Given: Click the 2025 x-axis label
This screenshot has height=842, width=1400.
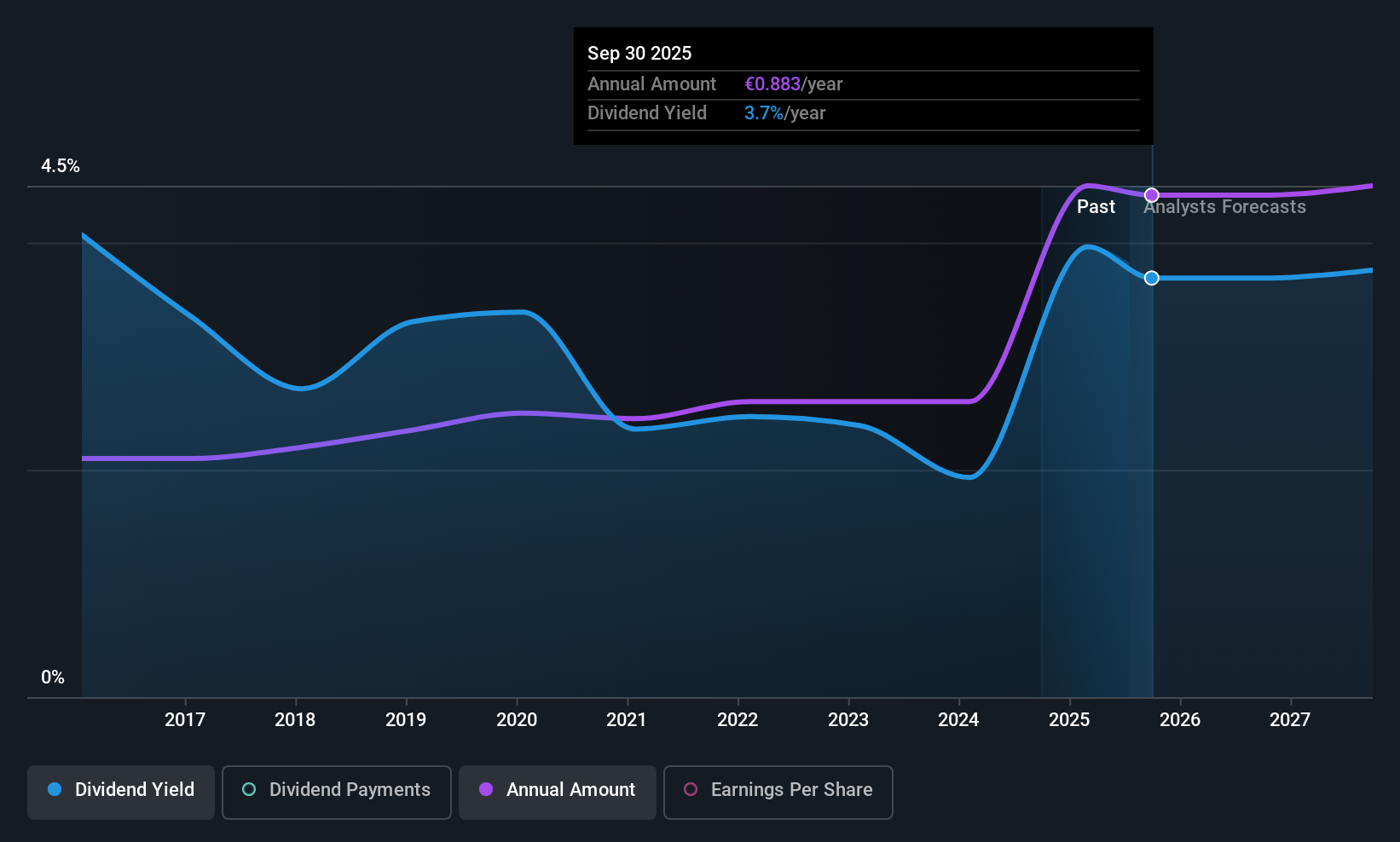Looking at the screenshot, I should tap(1069, 720).
